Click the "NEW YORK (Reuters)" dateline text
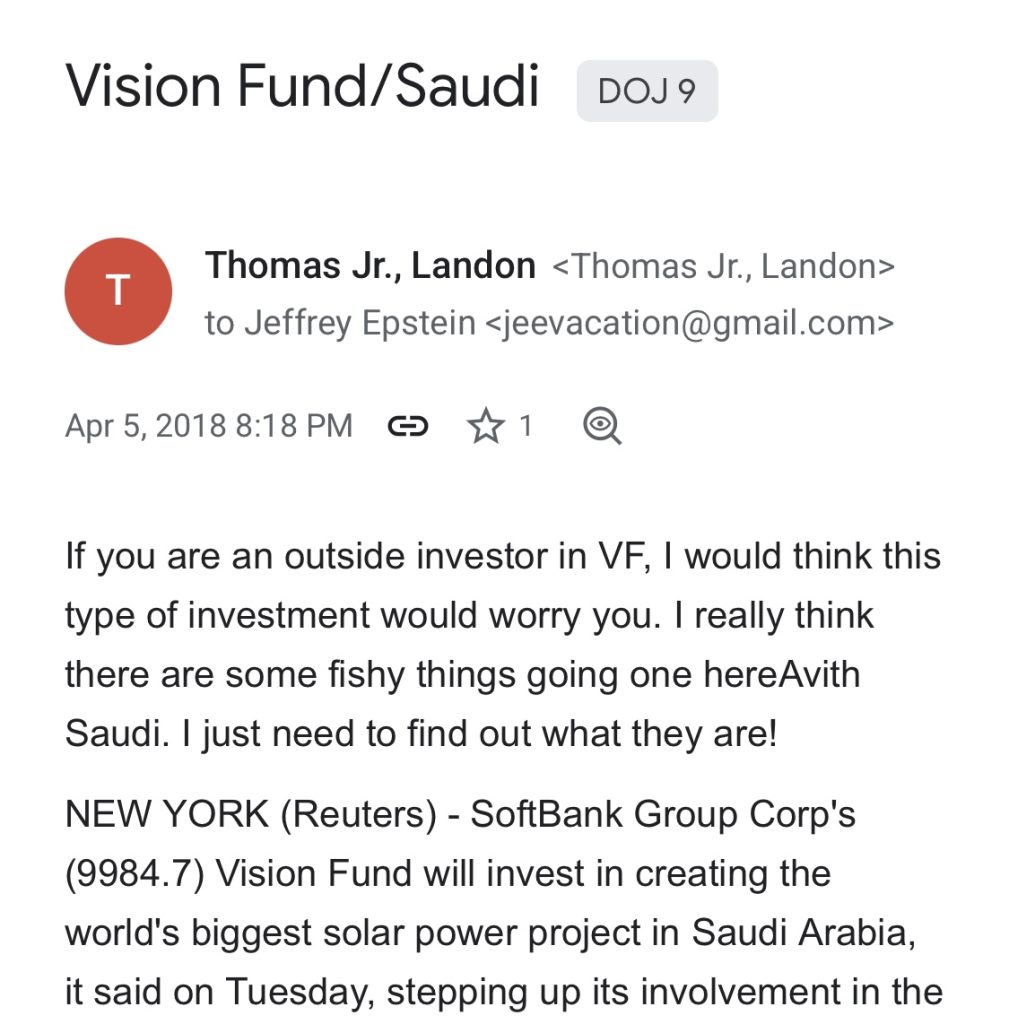The image size is (1009, 1024). click(x=250, y=814)
